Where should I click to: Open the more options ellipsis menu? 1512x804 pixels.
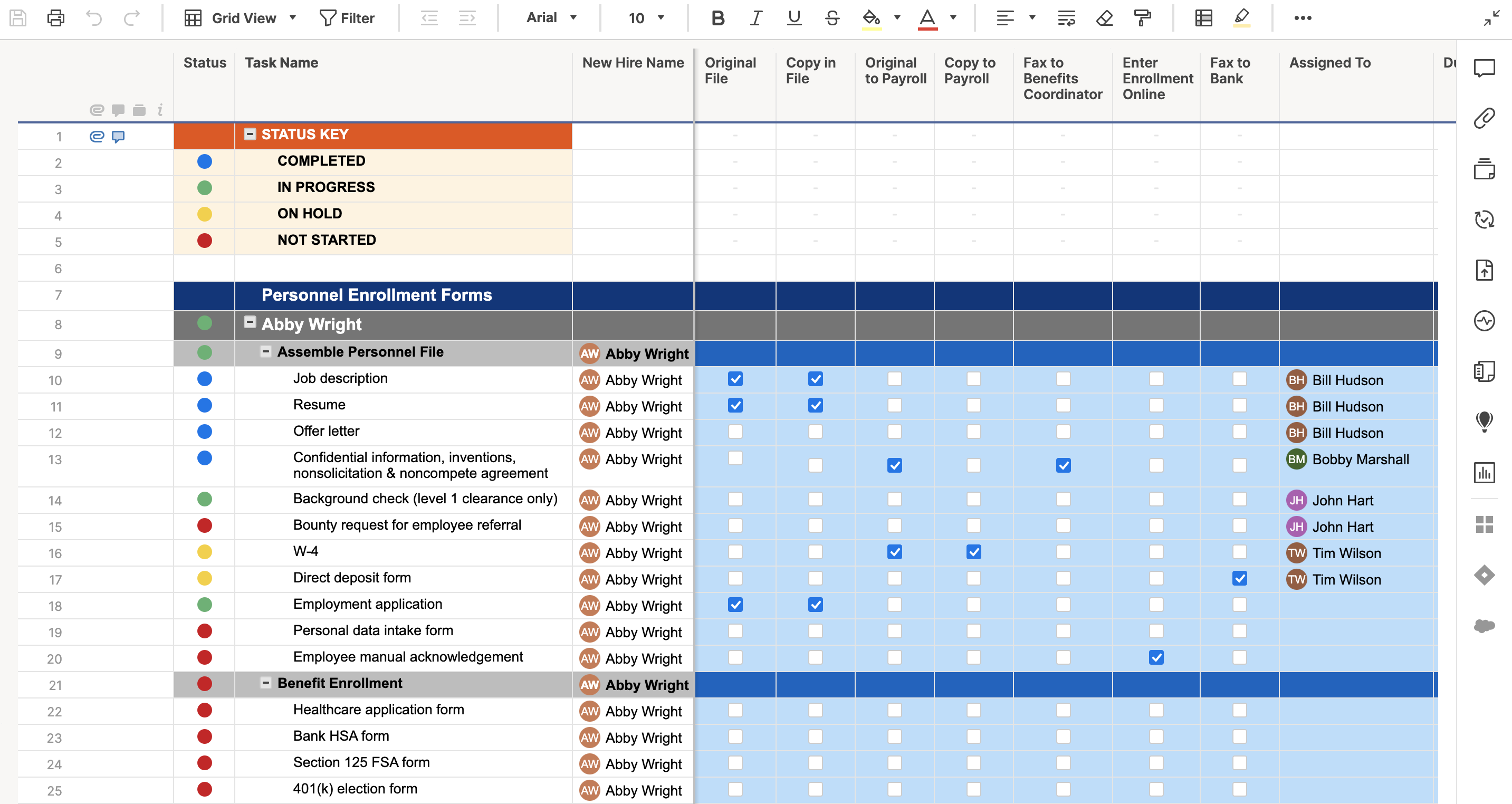coord(1303,18)
